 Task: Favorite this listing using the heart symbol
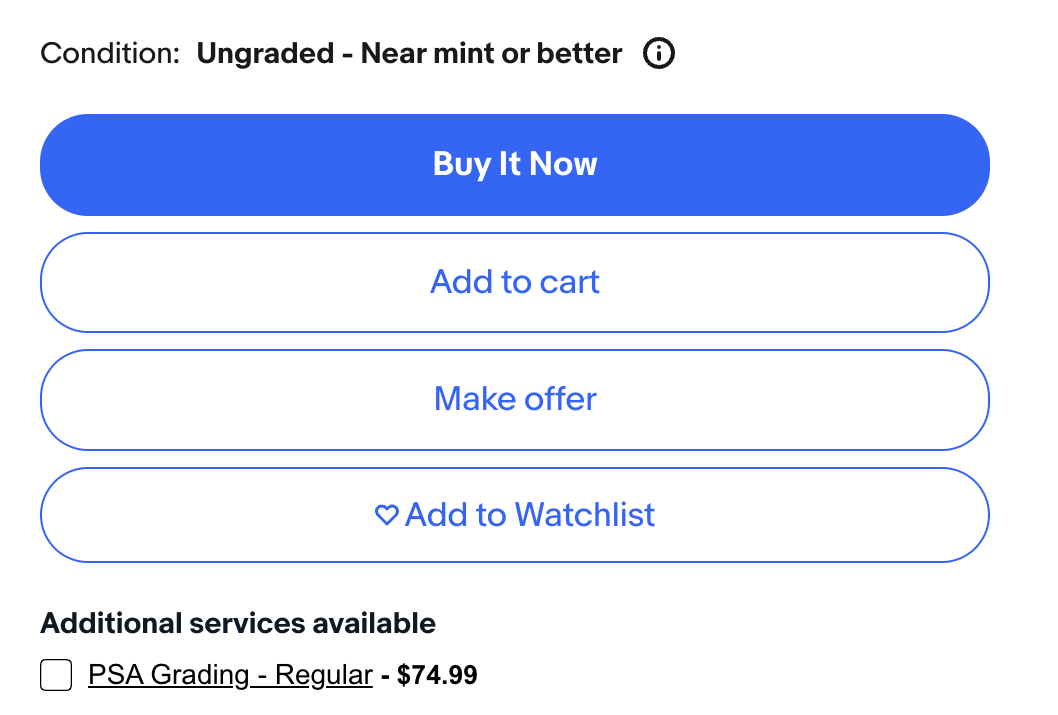(386, 516)
